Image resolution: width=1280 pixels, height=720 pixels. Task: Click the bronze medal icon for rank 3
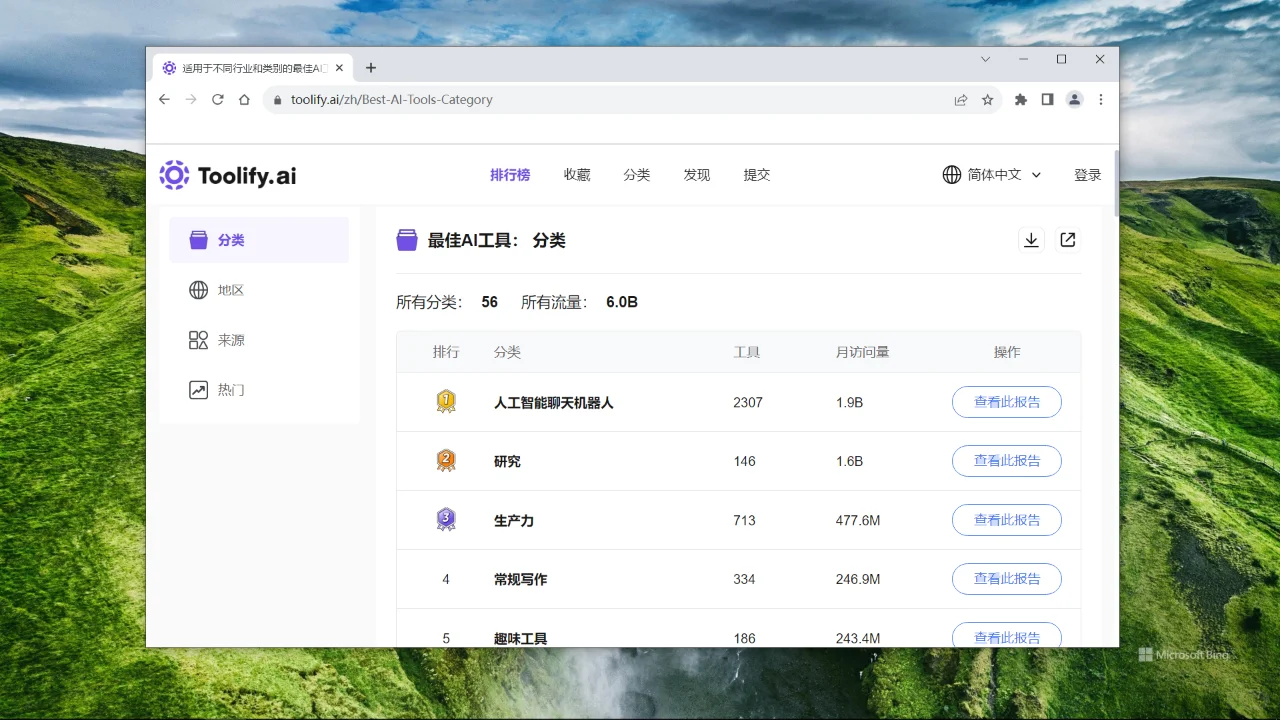[x=445, y=519]
